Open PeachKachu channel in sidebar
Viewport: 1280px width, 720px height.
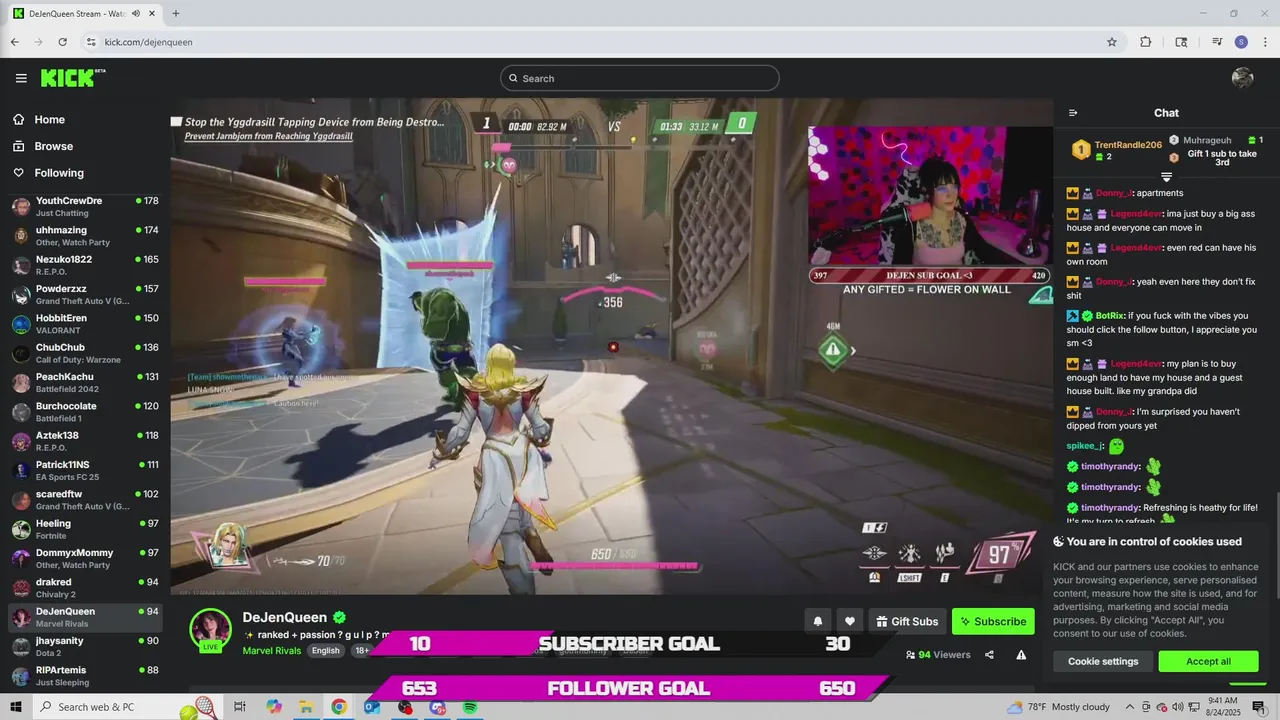[x=85, y=383]
